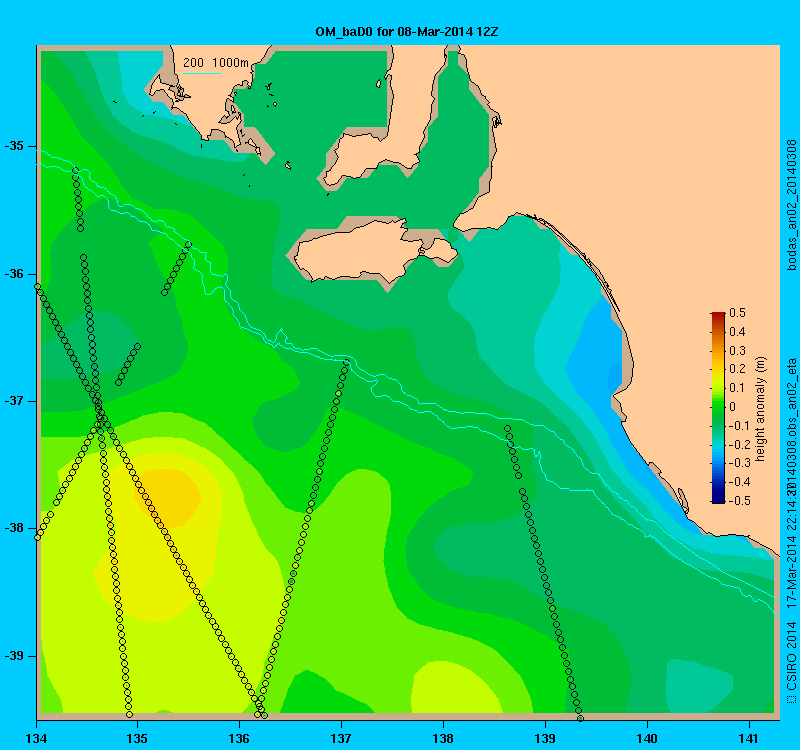Click the "-36" latitude axis label
Screen dimensions: 800x750
[14, 274]
